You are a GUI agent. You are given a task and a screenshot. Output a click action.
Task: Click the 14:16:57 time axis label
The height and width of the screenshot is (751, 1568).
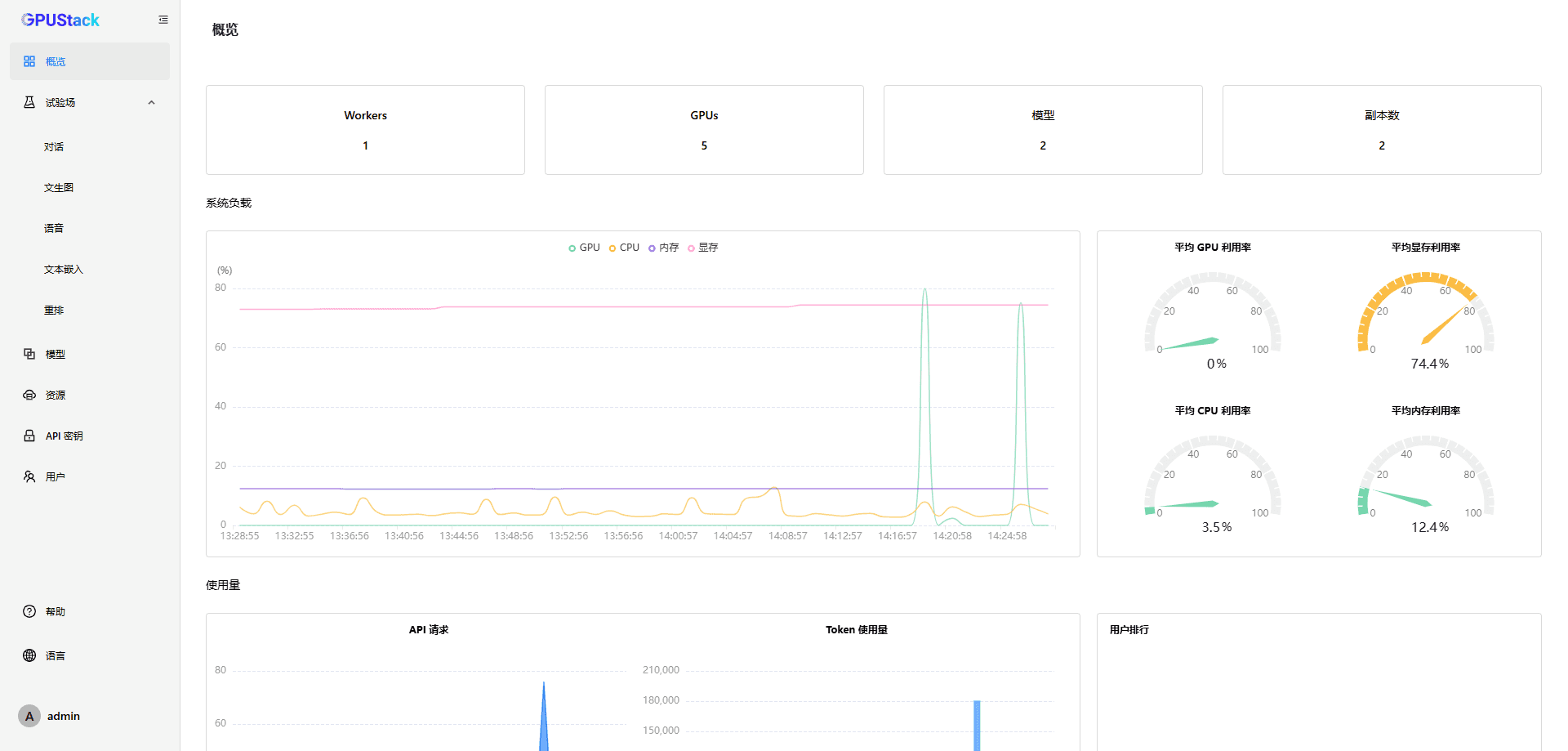898,536
